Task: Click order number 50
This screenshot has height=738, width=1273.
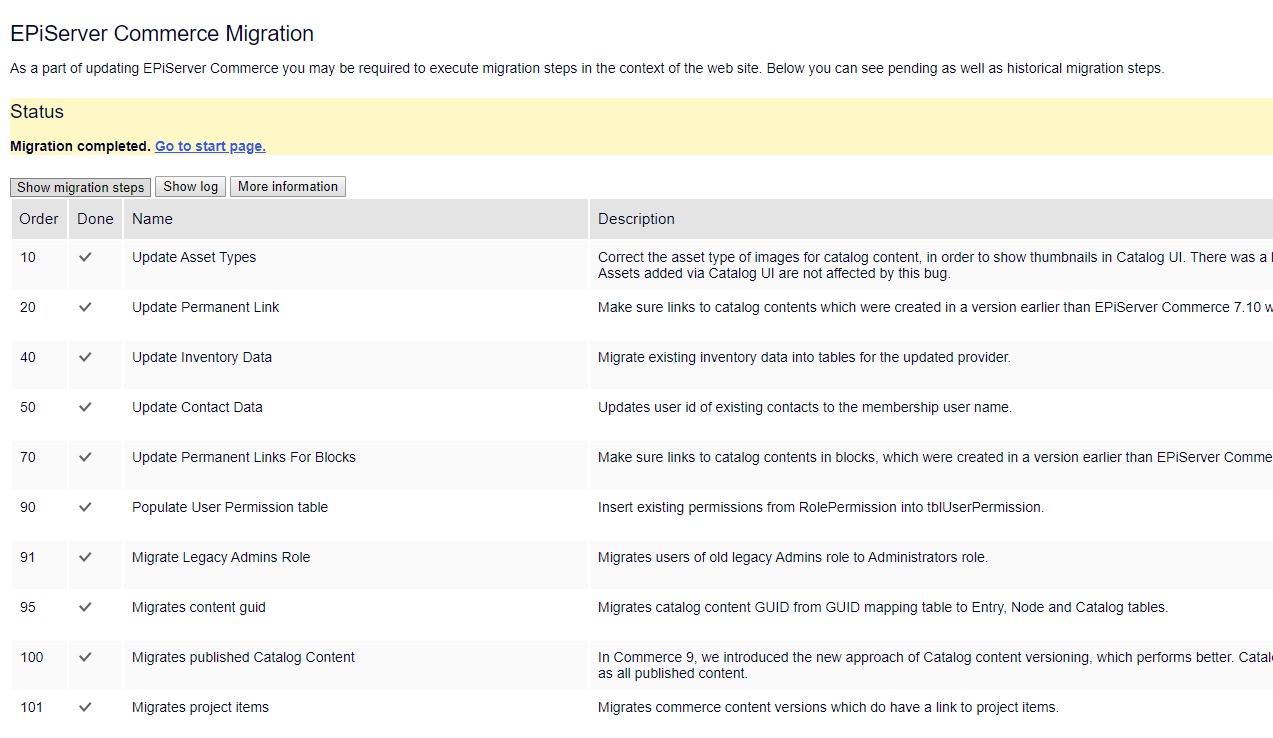Action: click(x=28, y=407)
